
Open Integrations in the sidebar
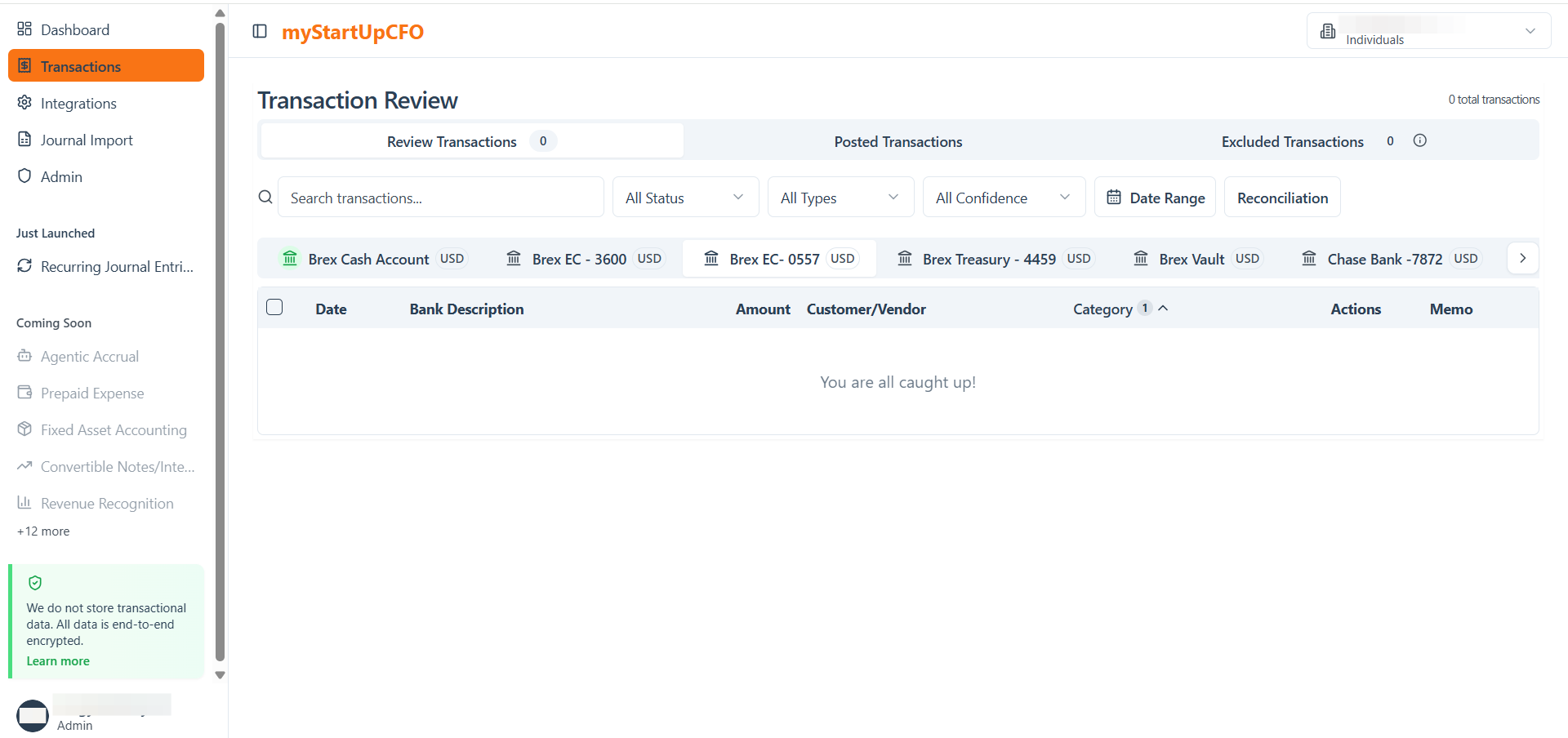pos(106,103)
